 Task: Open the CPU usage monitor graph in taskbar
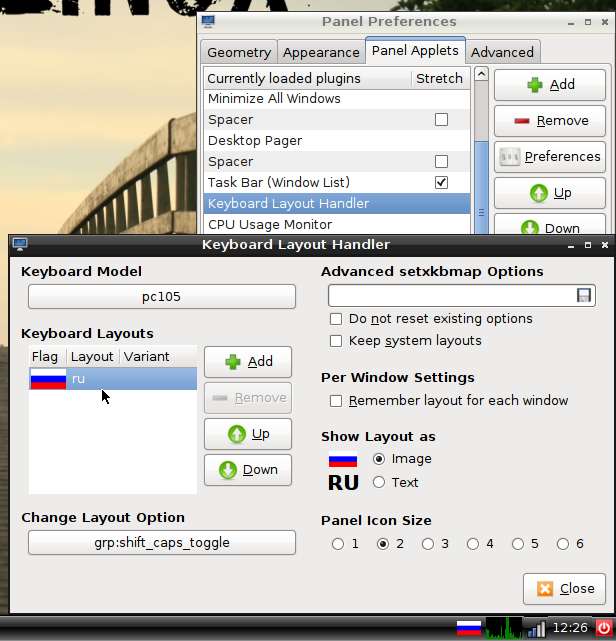504,628
